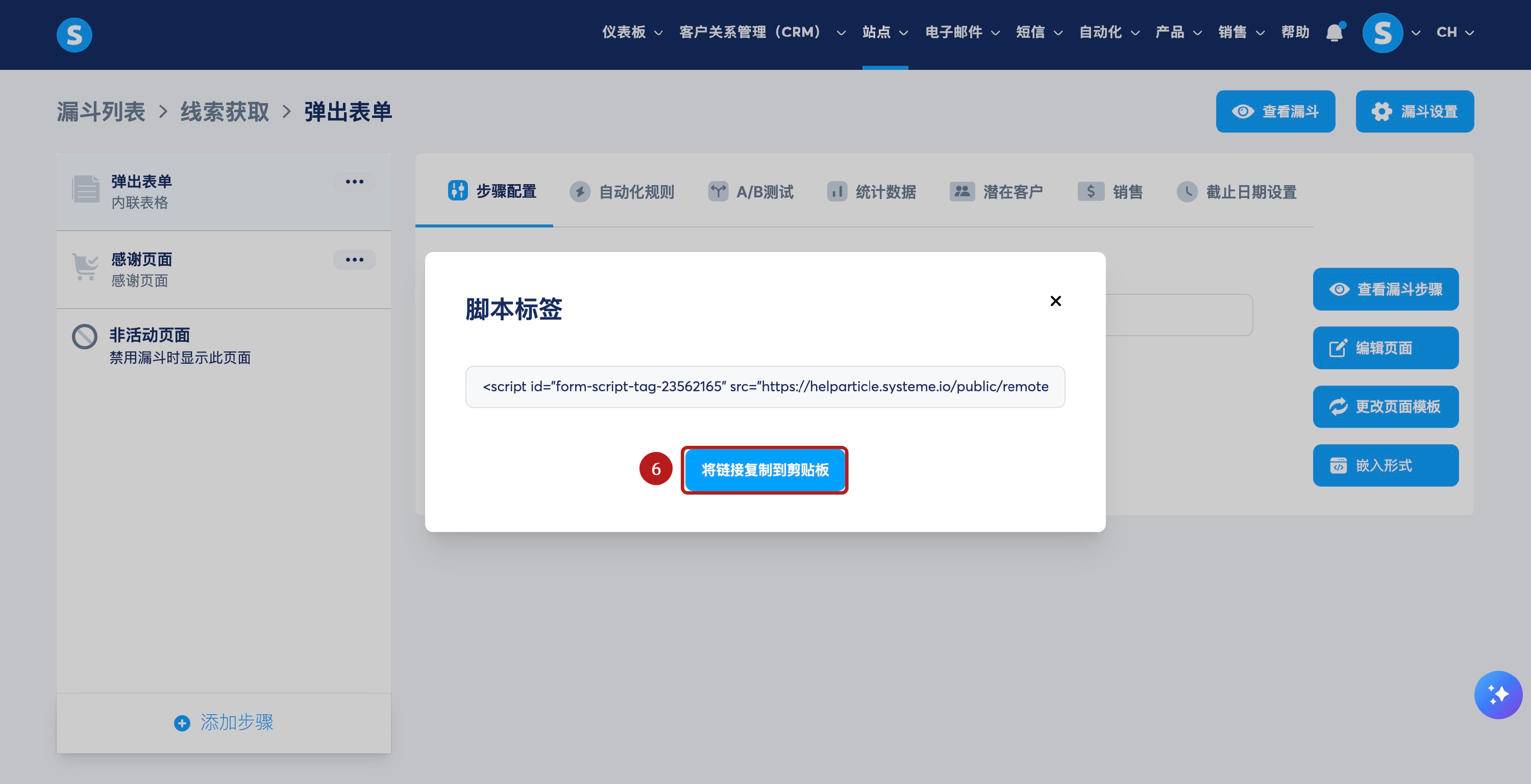
Task: Open options for 弹出表单 step
Action: [354, 182]
